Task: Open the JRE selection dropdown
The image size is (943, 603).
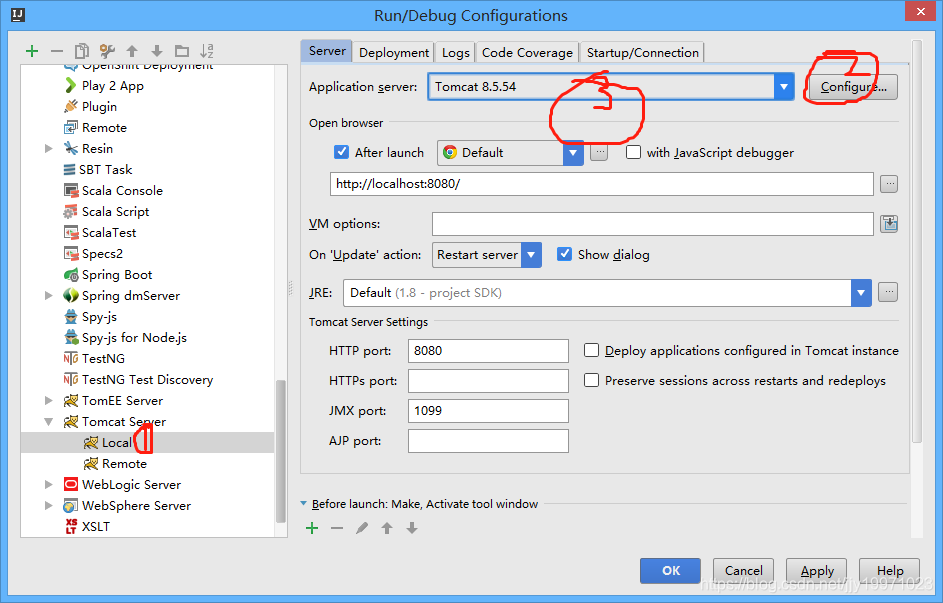Action: click(x=861, y=293)
